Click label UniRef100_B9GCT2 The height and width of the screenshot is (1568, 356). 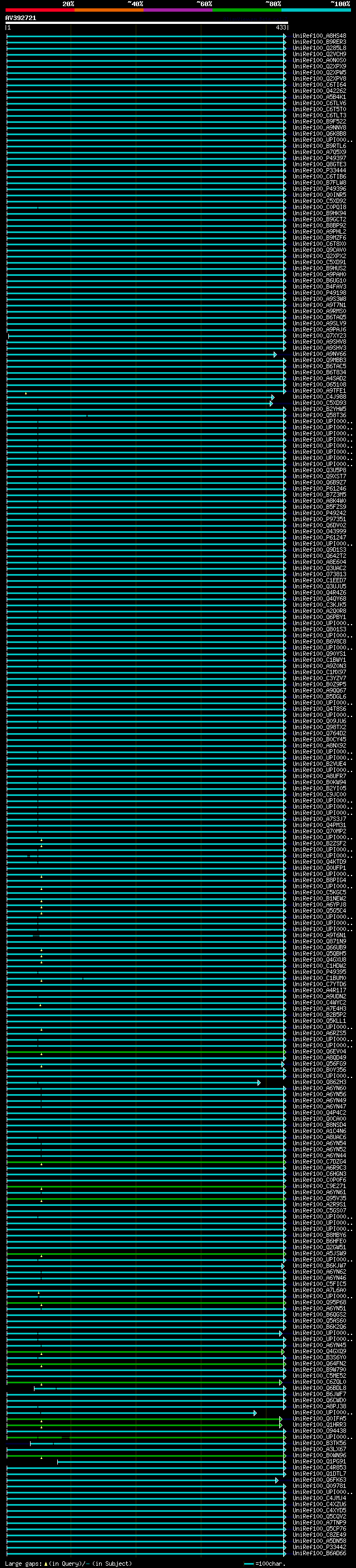click(x=319, y=220)
